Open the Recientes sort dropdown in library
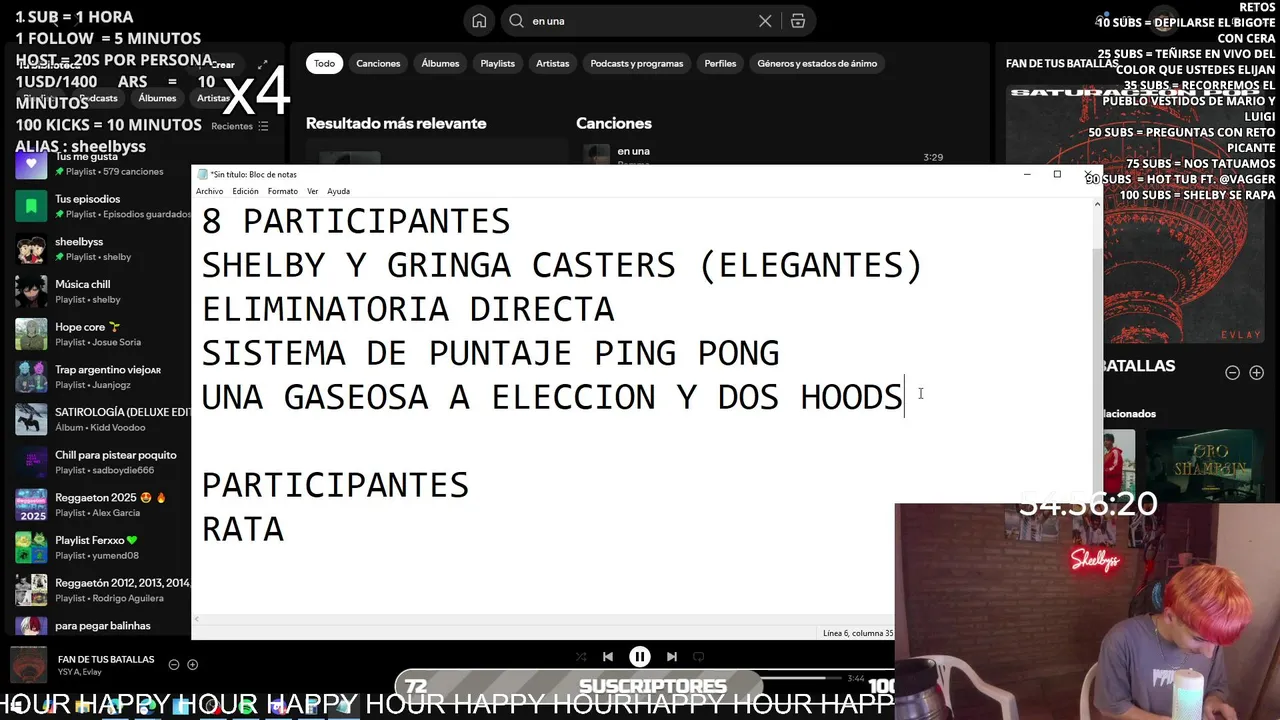The image size is (1280, 720). [x=240, y=126]
